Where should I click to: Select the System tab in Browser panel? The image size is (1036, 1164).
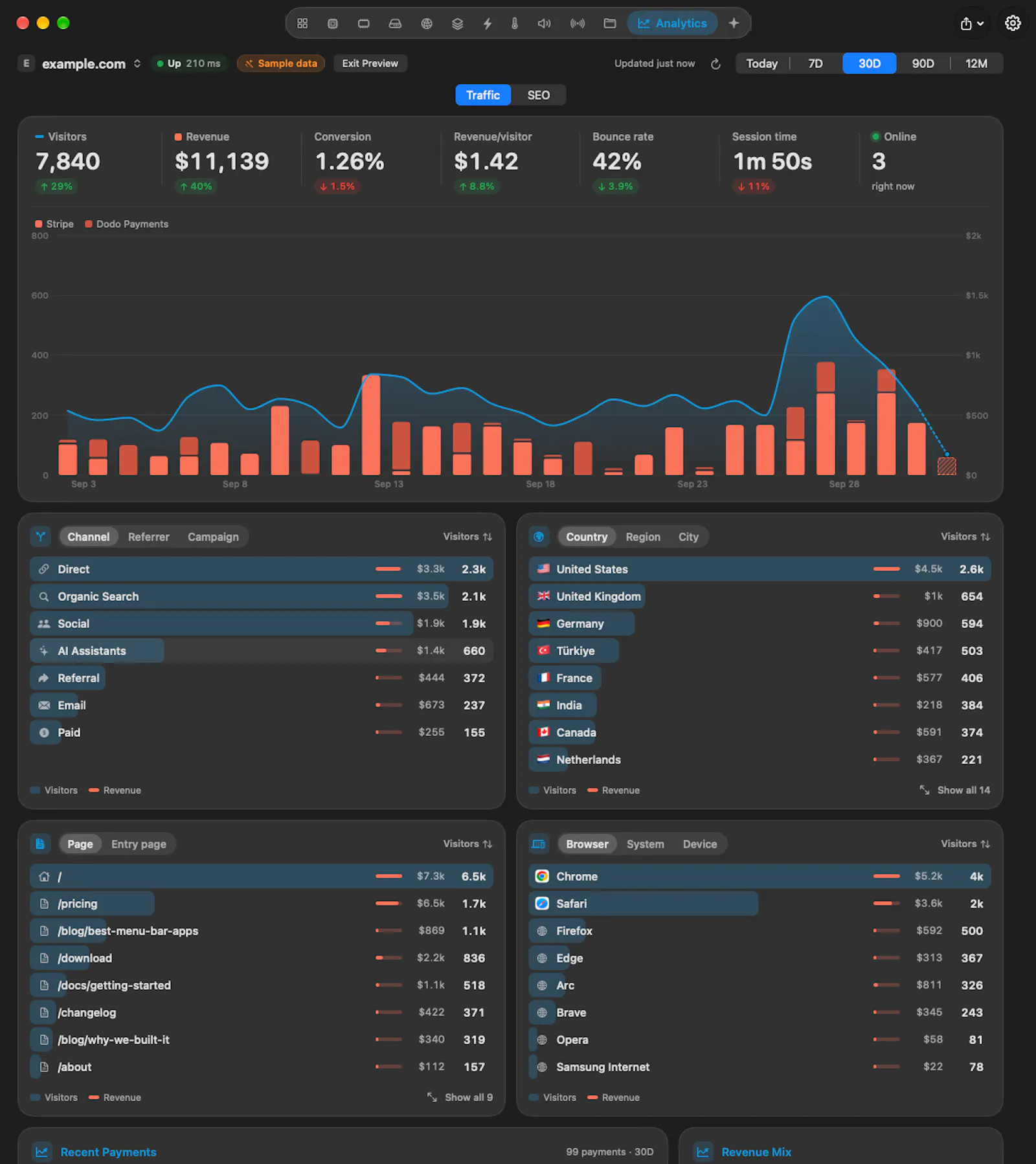click(646, 844)
